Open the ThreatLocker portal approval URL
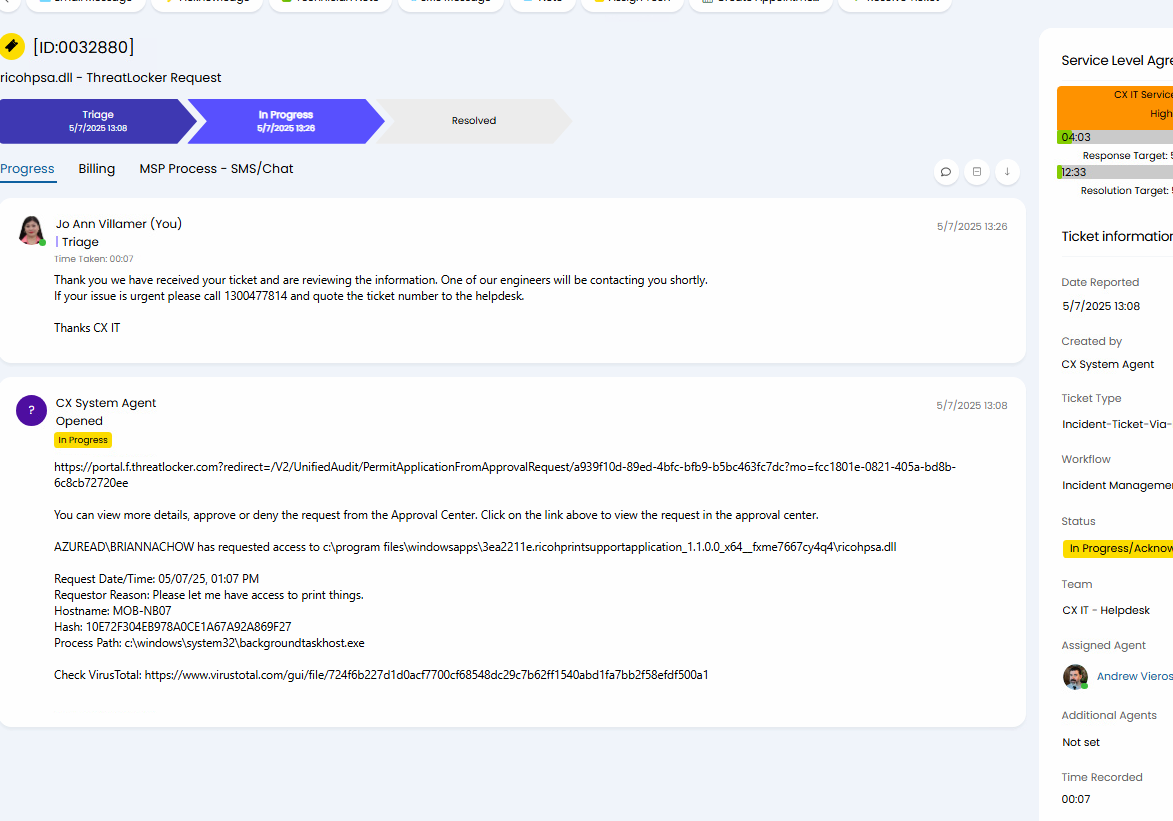 pos(505,474)
